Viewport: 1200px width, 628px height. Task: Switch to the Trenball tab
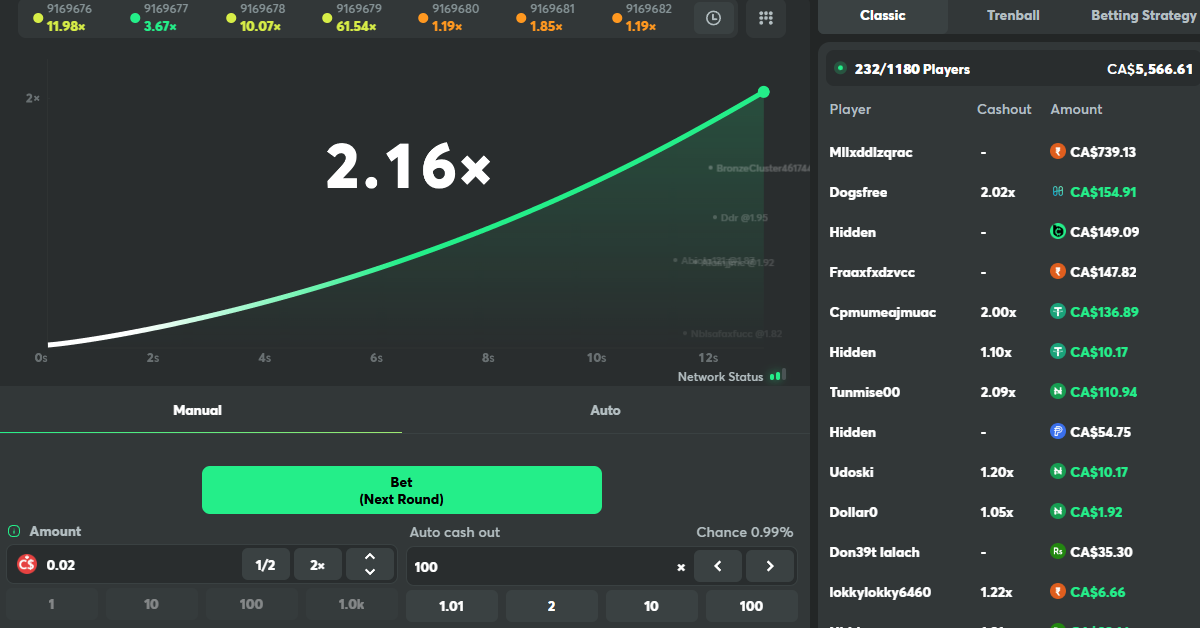(1013, 16)
